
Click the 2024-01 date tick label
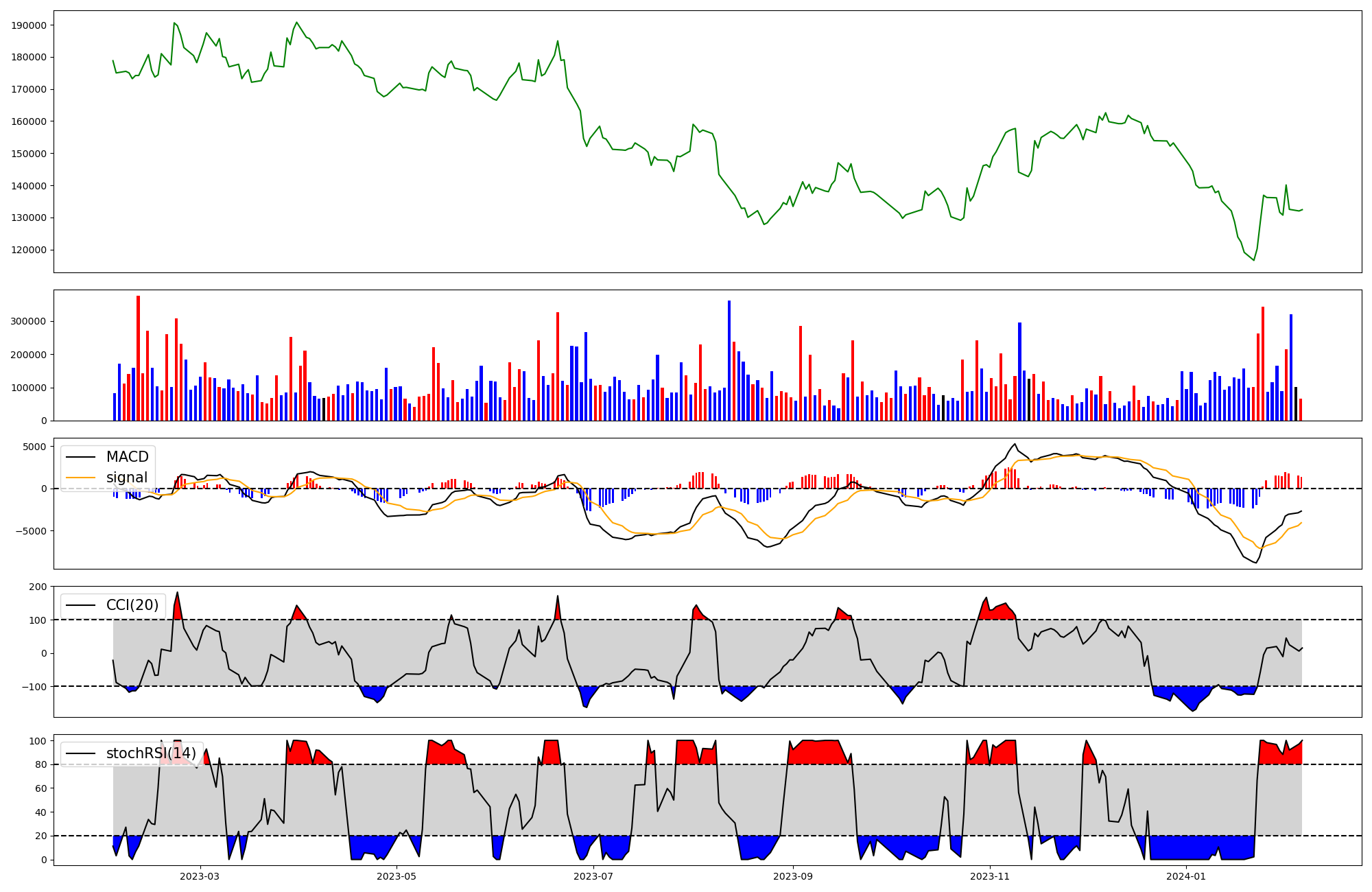[1186, 876]
